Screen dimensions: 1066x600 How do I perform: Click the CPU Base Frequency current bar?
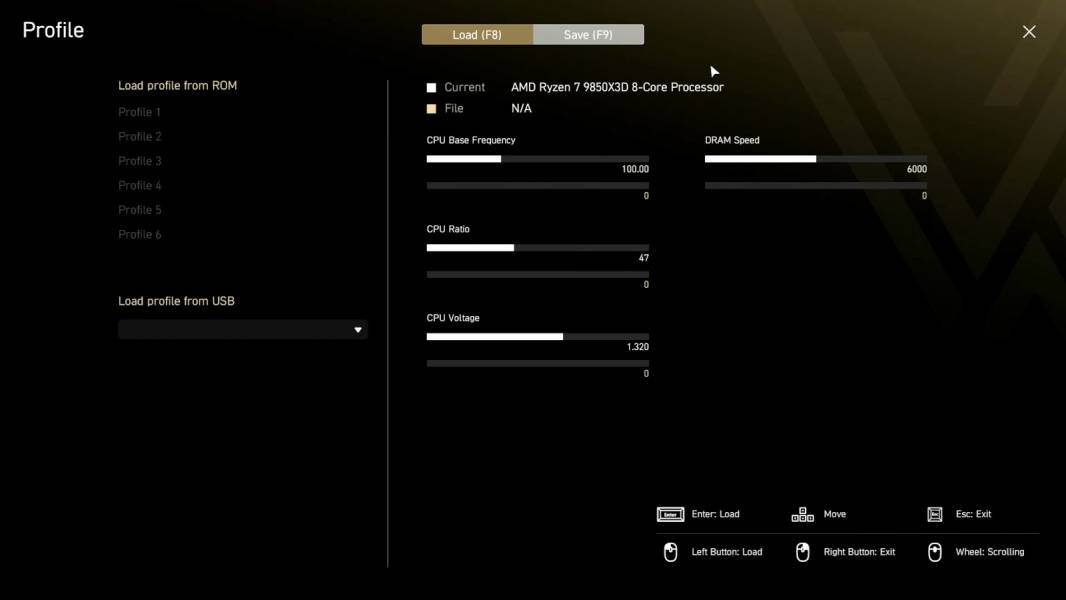[x=538, y=159]
